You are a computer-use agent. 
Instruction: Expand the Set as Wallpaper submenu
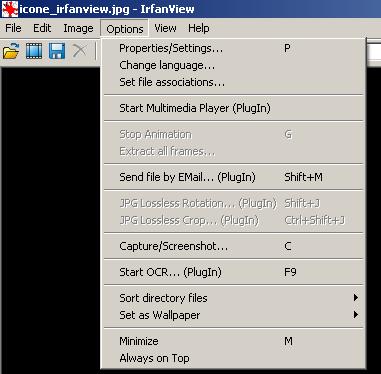(233, 315)
